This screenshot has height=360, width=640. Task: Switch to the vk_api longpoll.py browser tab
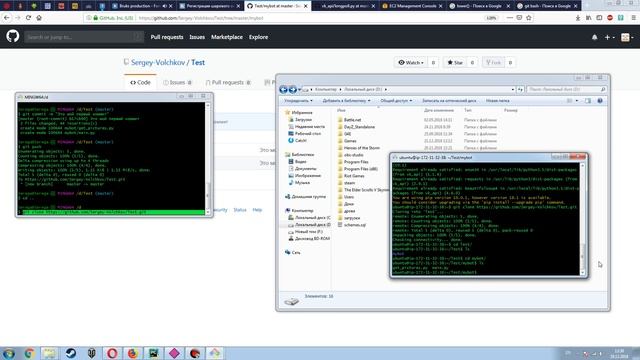tap(345, 6)
